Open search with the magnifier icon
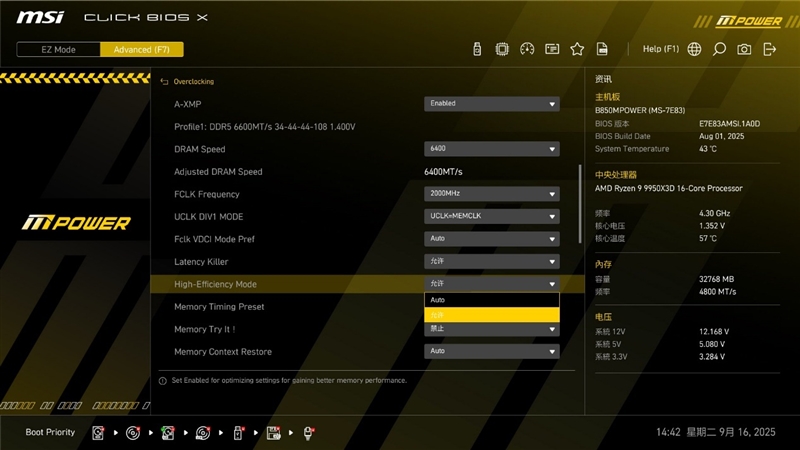The height and width of the screenshot is (450, 800). 719,49
